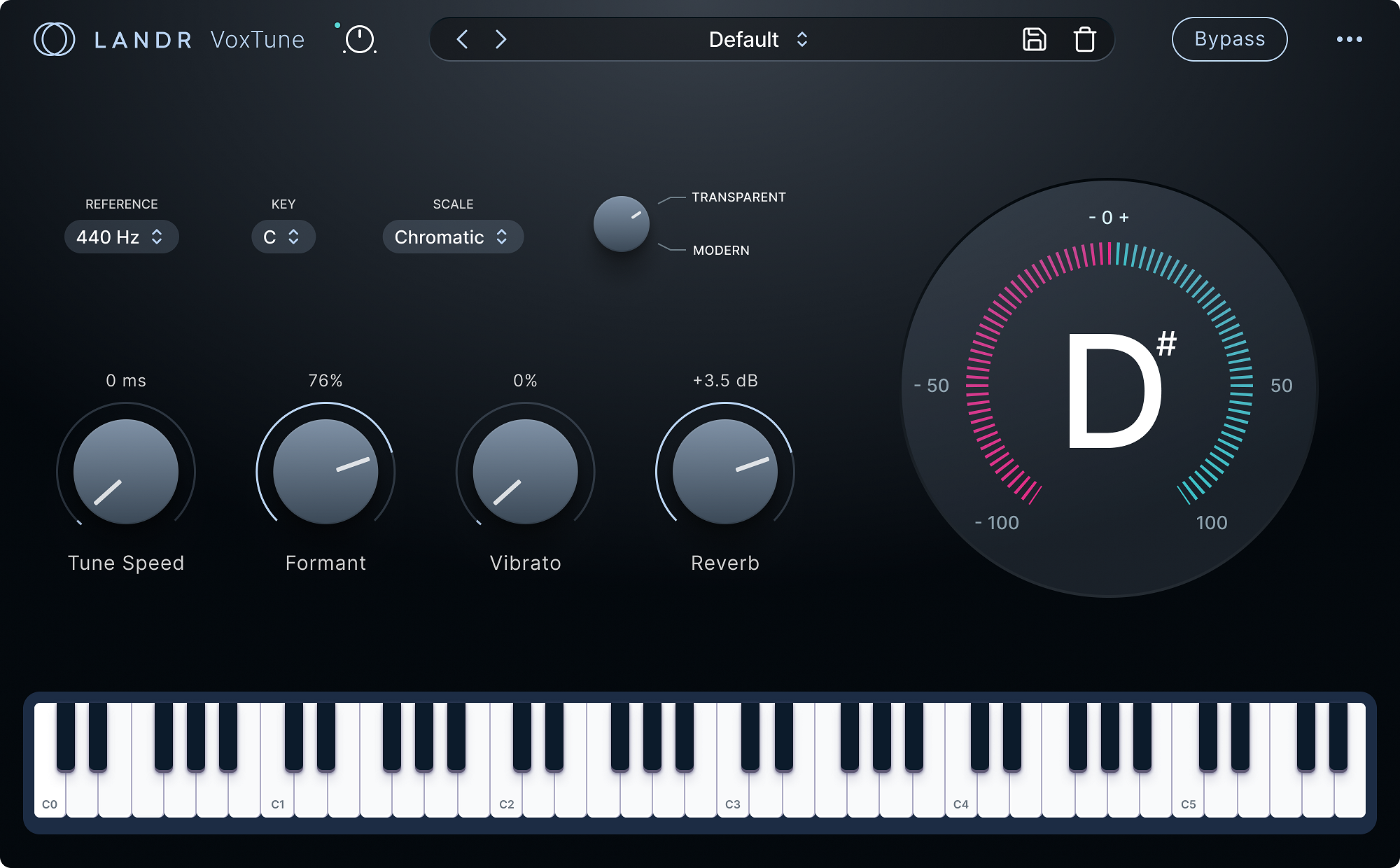Click the VoxTune title in the header

pyautogui.click(x=257, y=39)
